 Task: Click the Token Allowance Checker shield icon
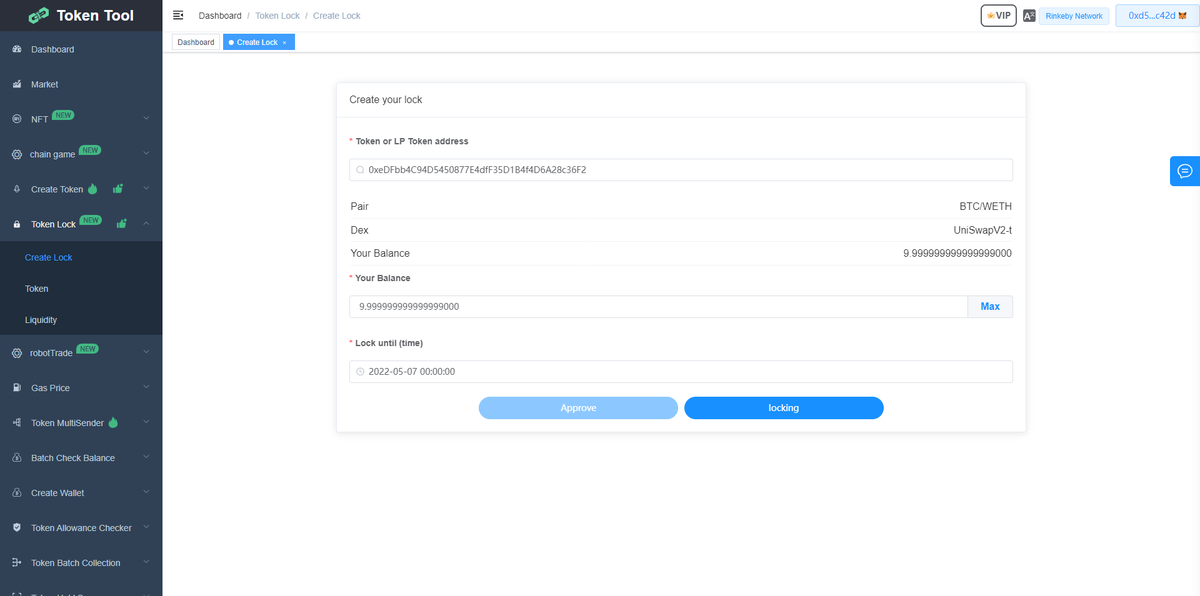point(17,528)
